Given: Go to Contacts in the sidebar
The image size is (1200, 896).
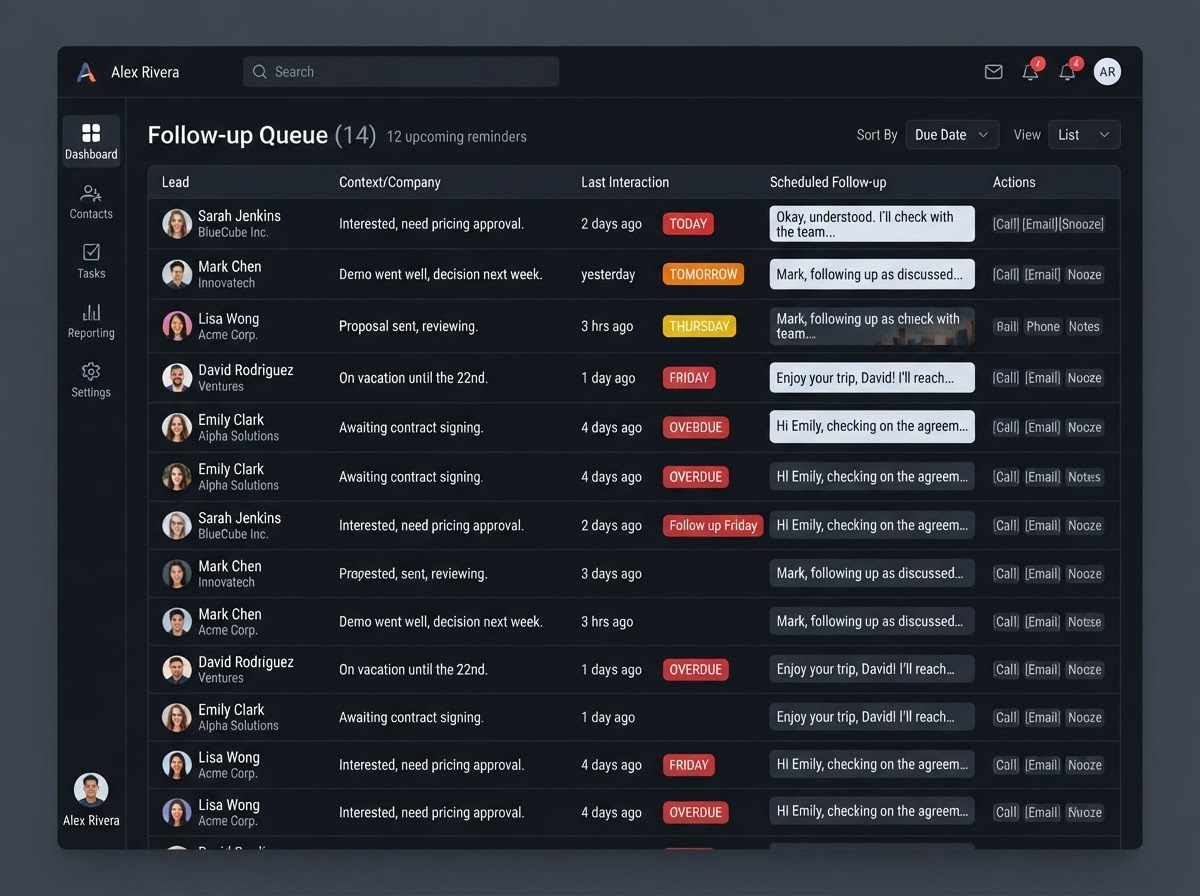Looking at the screenshot, I should tap(91, 201).
